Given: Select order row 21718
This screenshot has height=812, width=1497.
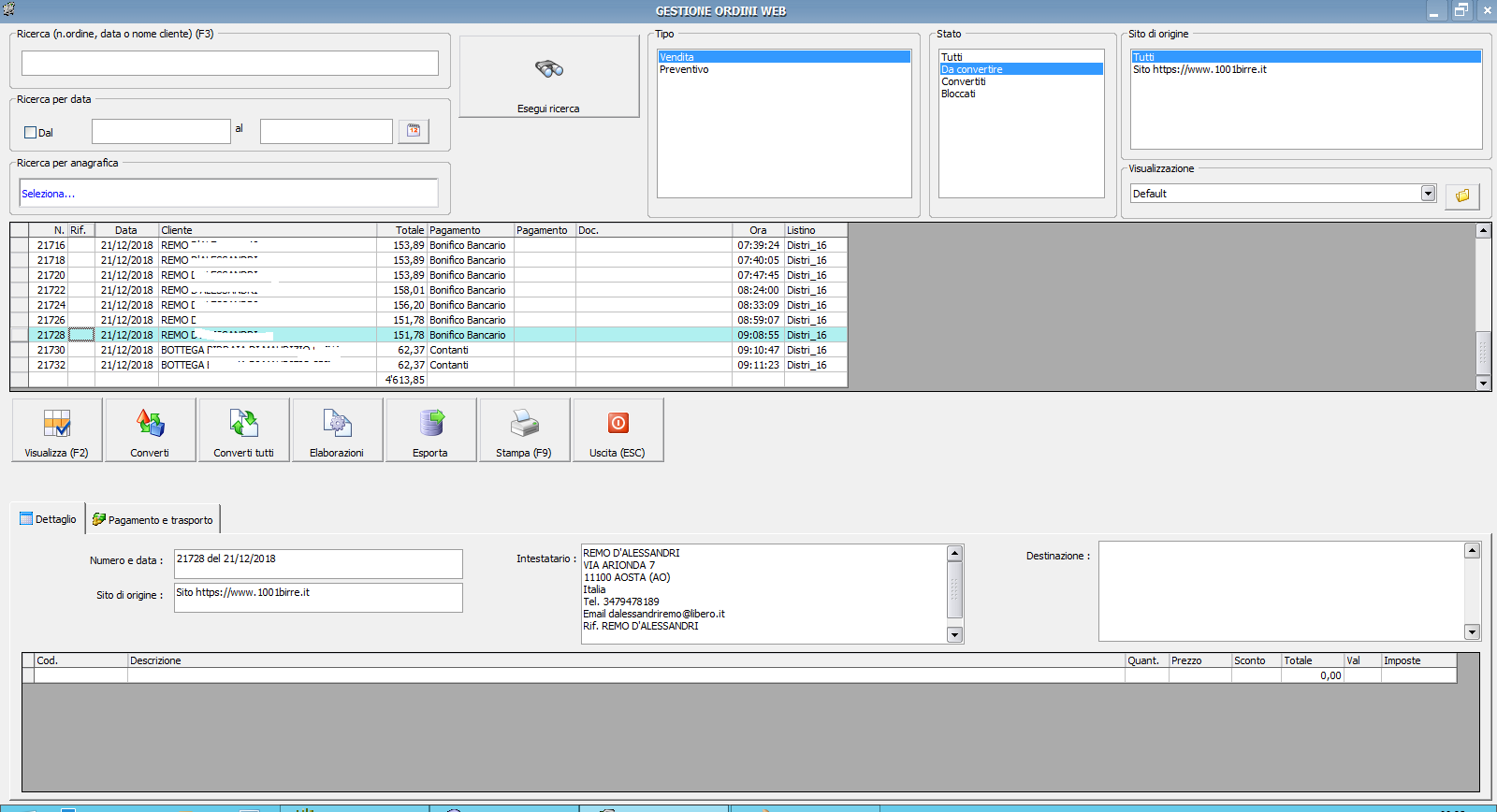Looking at the screenshot, I should coord(429,260).
